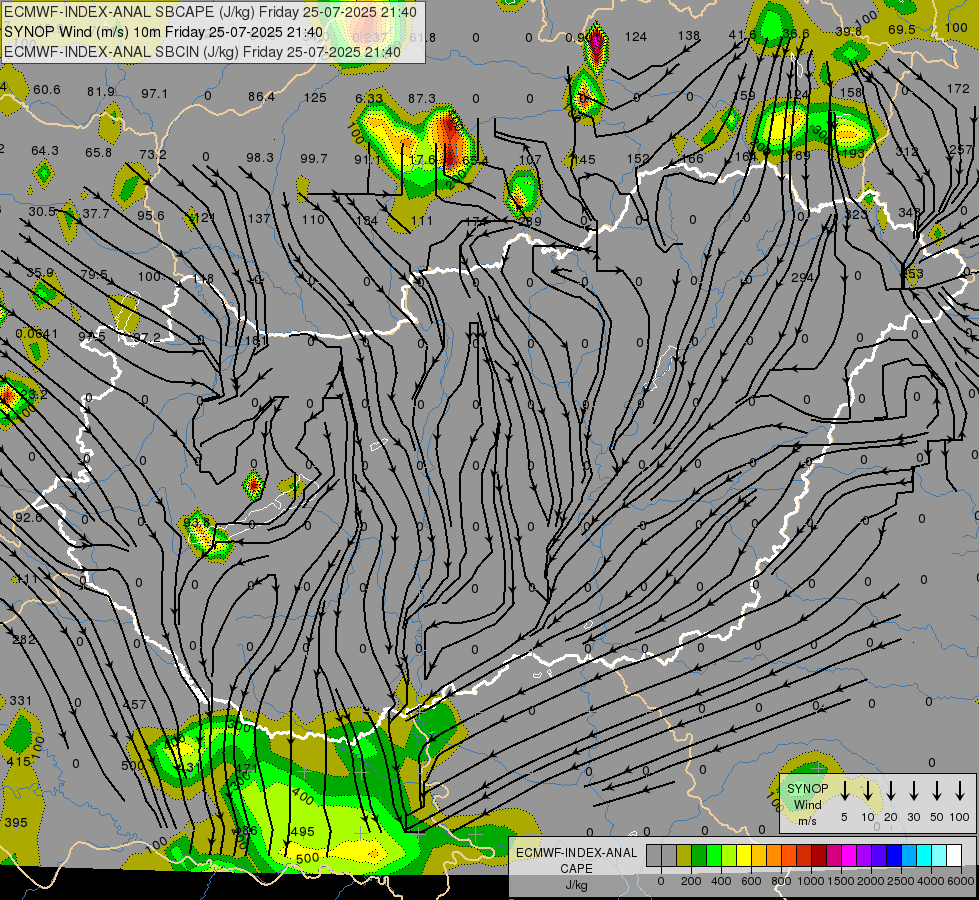Click the 6000 tick label on color bar
This screenshot has height=900, width=979.
pyautogui.click(x=960, y=881)
